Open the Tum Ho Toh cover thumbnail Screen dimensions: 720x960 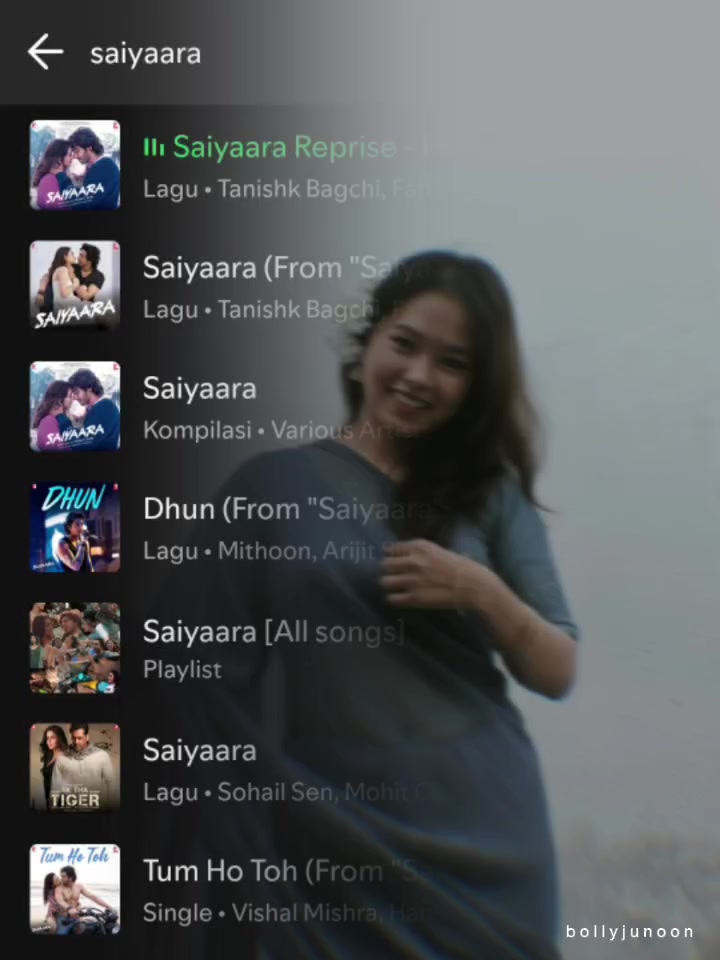point(75,888)
